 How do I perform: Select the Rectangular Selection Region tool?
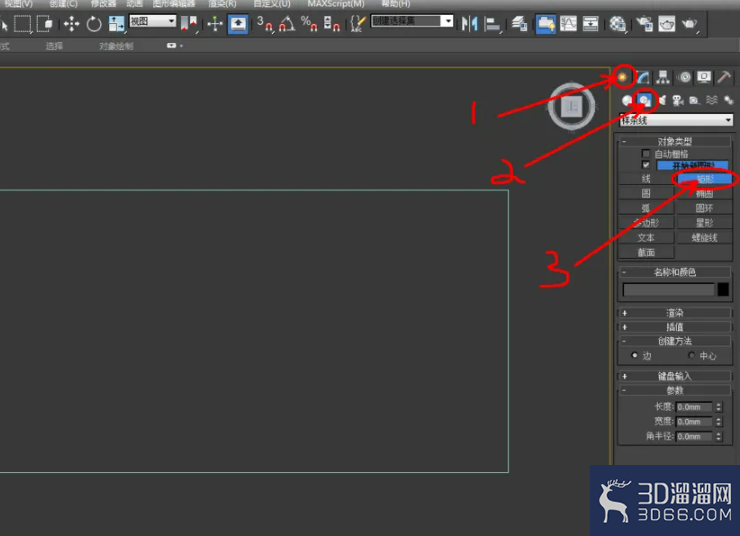pos(22,23)
